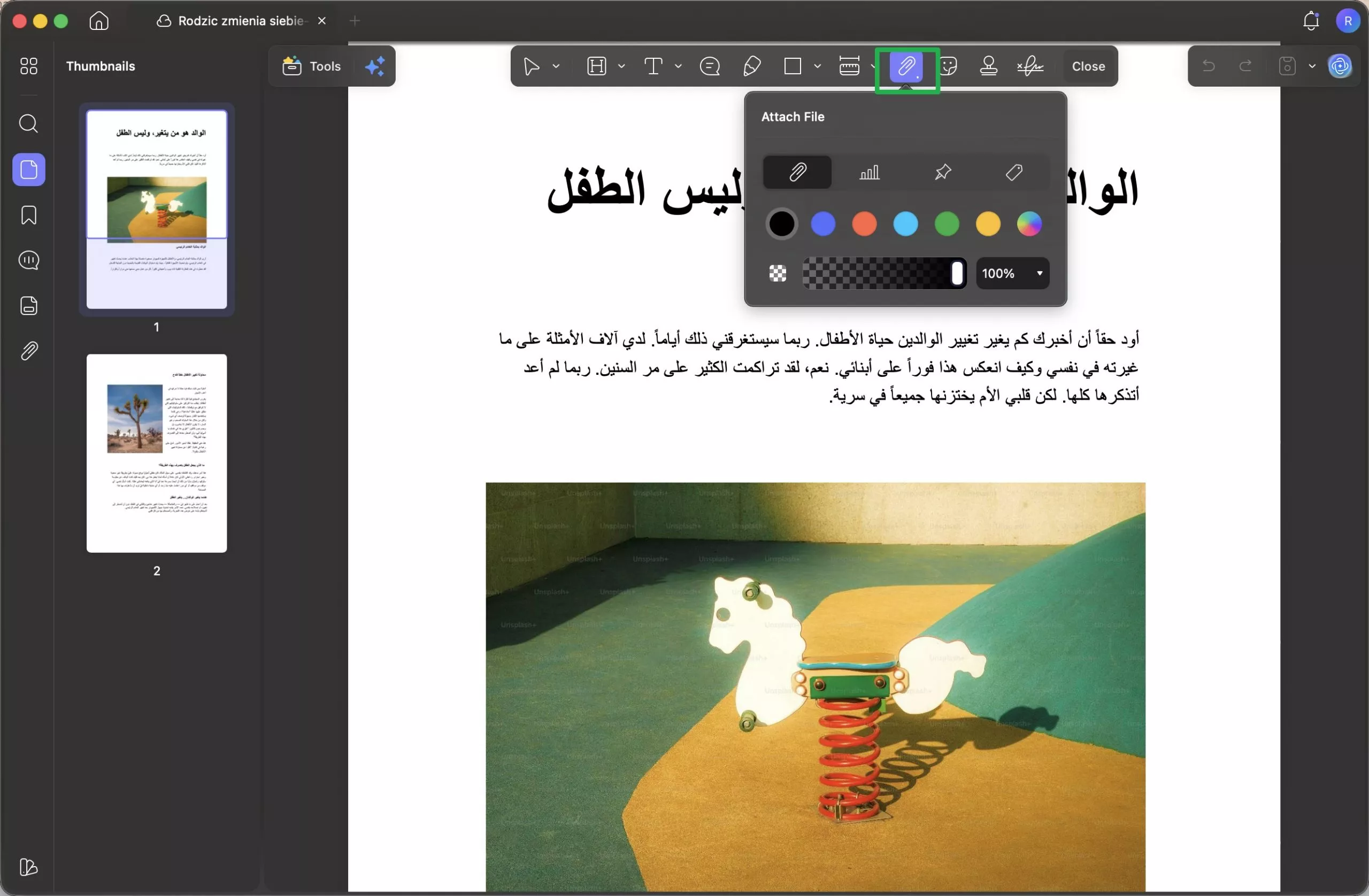This screenshot has width=1369, height=896.
Task: Choose the graph attachment icon style
Action: tap(869, 172)
